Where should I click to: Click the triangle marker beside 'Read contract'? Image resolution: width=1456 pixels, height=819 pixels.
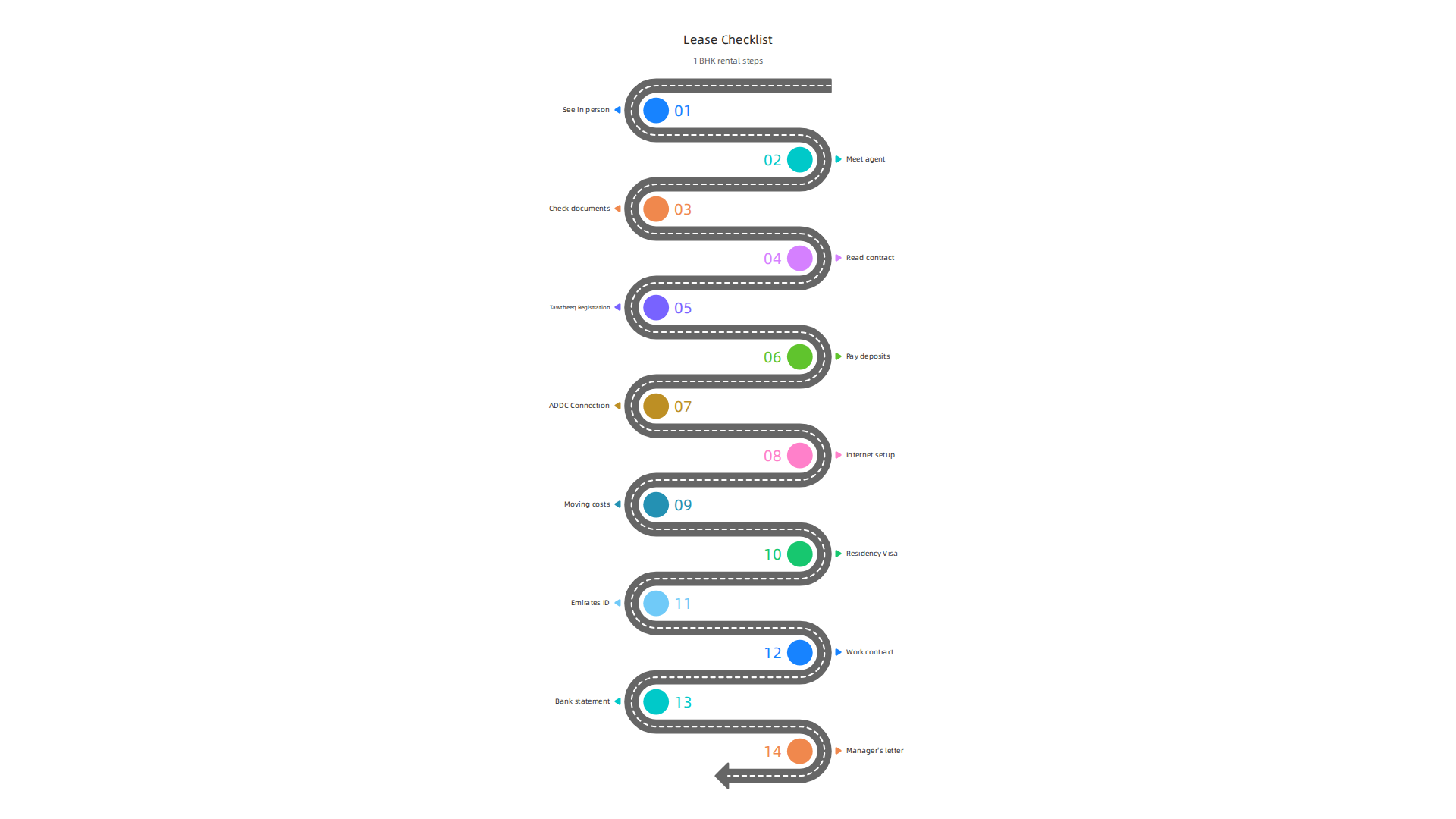coord(839,258)
